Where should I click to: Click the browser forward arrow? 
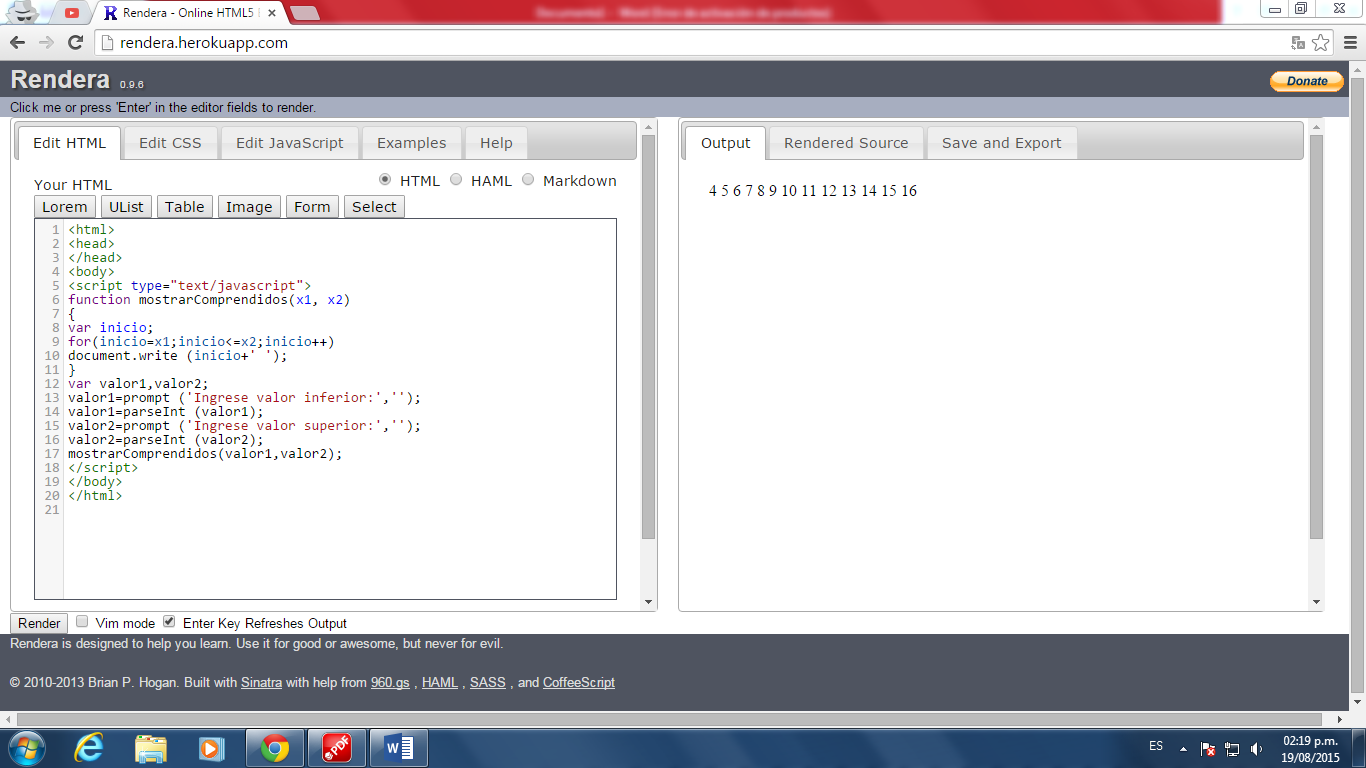pos(46,42)
